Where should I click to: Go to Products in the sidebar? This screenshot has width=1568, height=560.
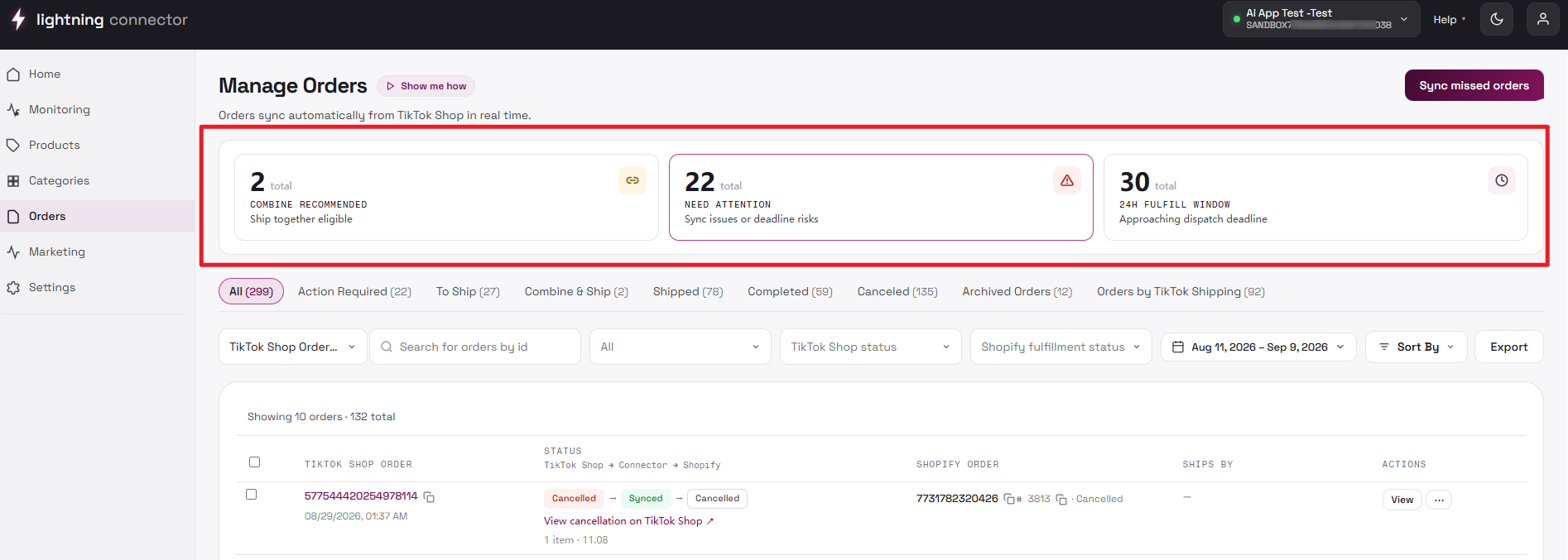tap(97, 146)
